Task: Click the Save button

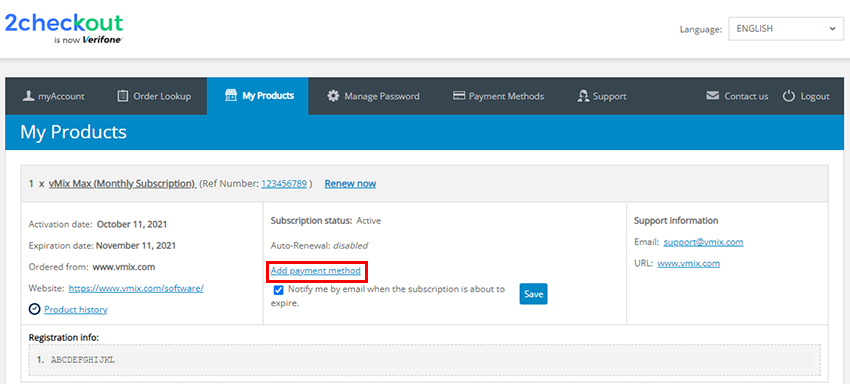Action: click(x=533, y=294)
